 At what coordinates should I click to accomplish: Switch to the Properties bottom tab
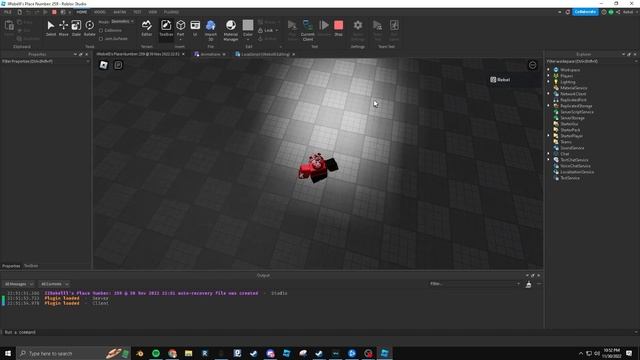[x=11, y=266]
